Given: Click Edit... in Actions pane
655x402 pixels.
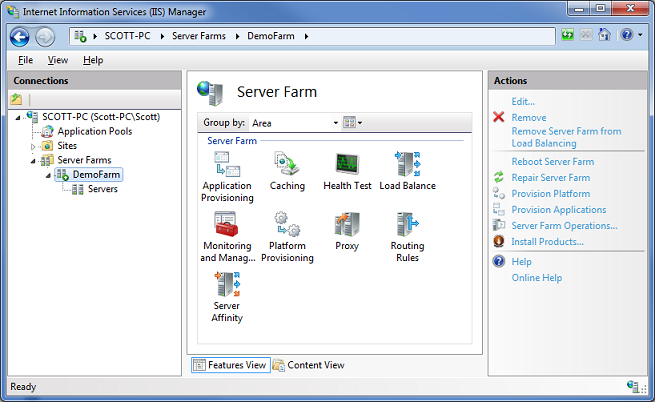Looking at the screenshot, I should [523, 102].
